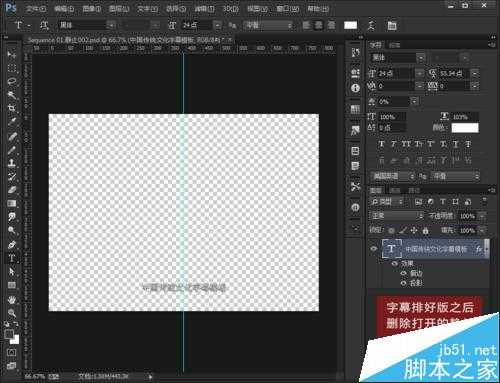Image resolution: width=500 pixels, height=383 pixels.
Task: Open the Image (图像) menu
Action: [91, 8]
